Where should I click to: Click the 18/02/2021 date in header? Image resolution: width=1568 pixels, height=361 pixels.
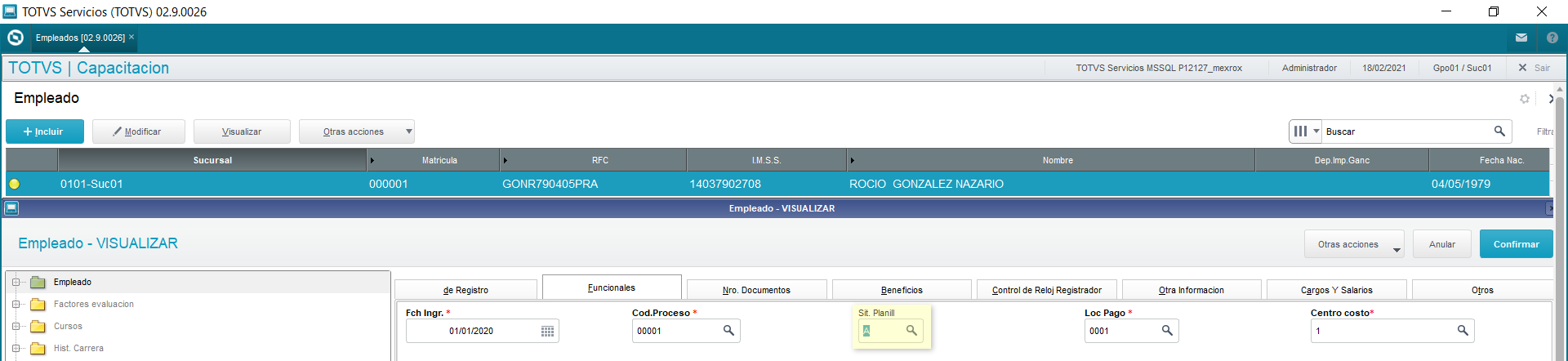point(1383,68)
